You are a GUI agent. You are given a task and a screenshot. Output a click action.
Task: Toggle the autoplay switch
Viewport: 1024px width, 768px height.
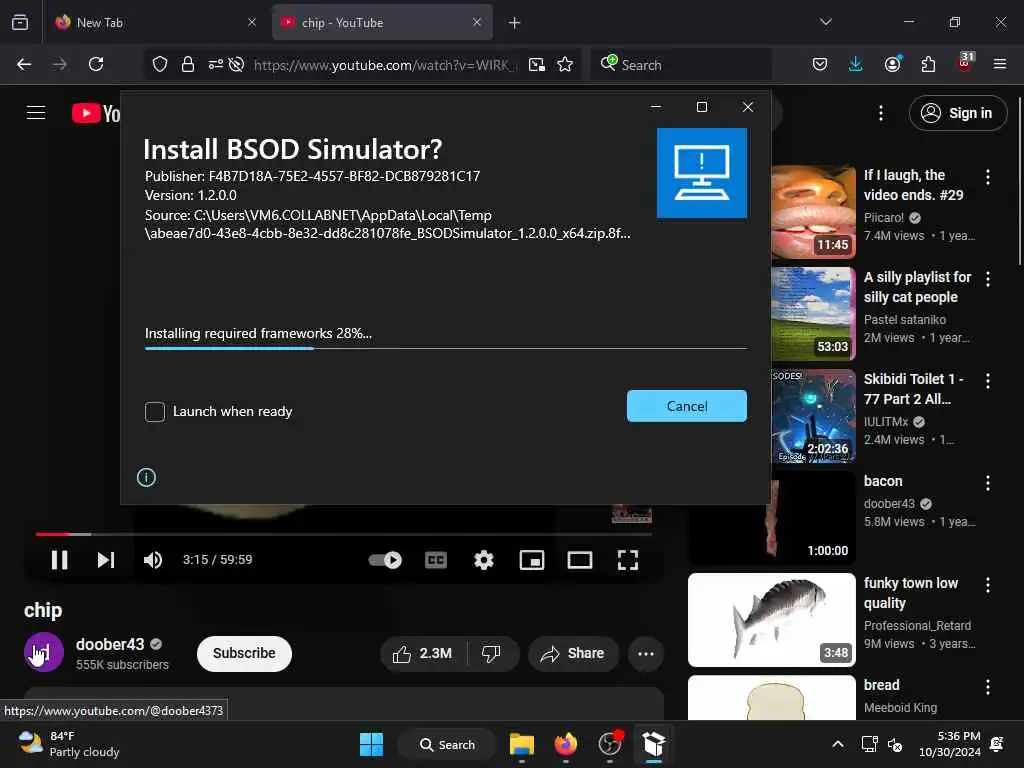[385, 560]
